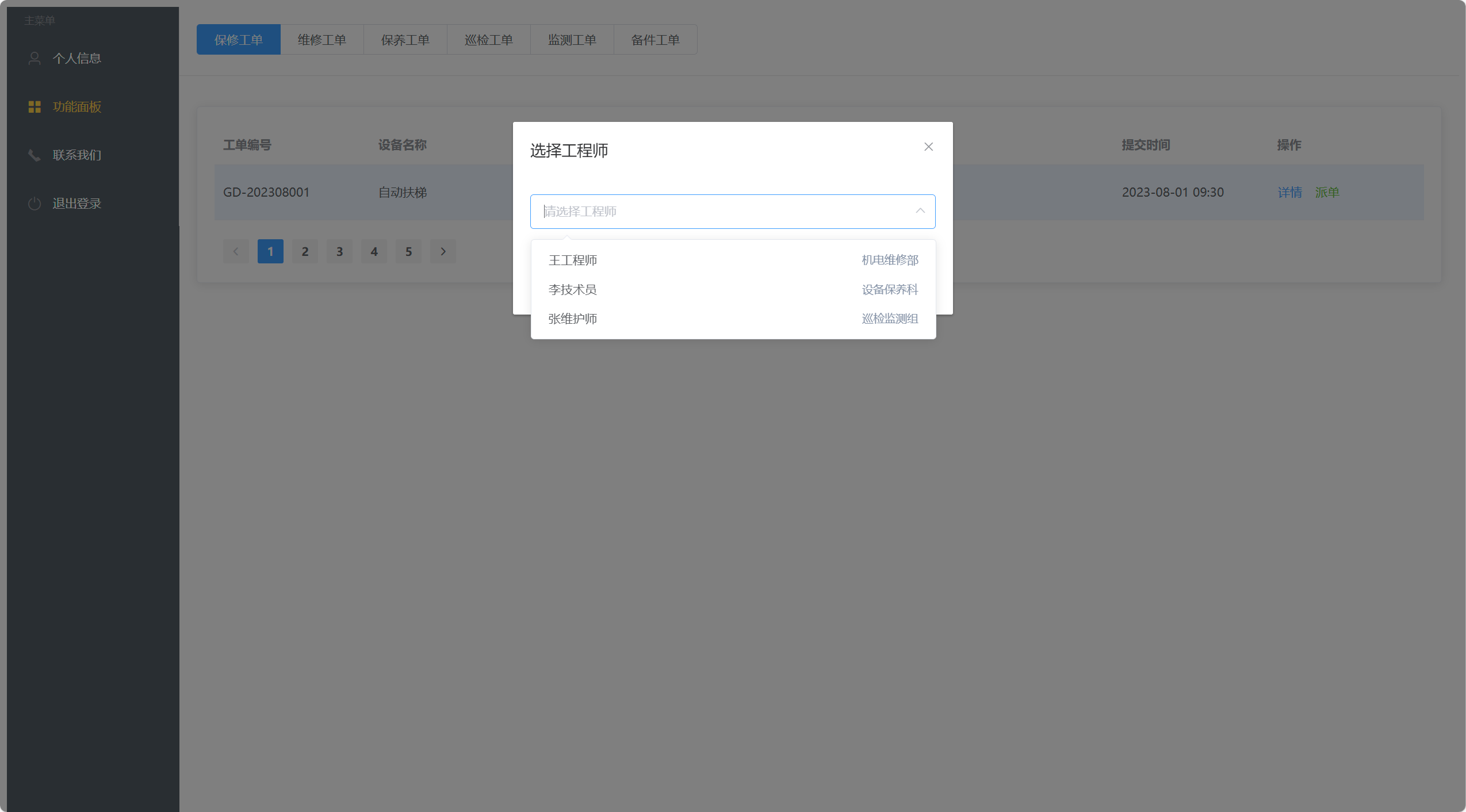Jump to page 3
The image size is (1466, 812).
click(x=339, y=251)
